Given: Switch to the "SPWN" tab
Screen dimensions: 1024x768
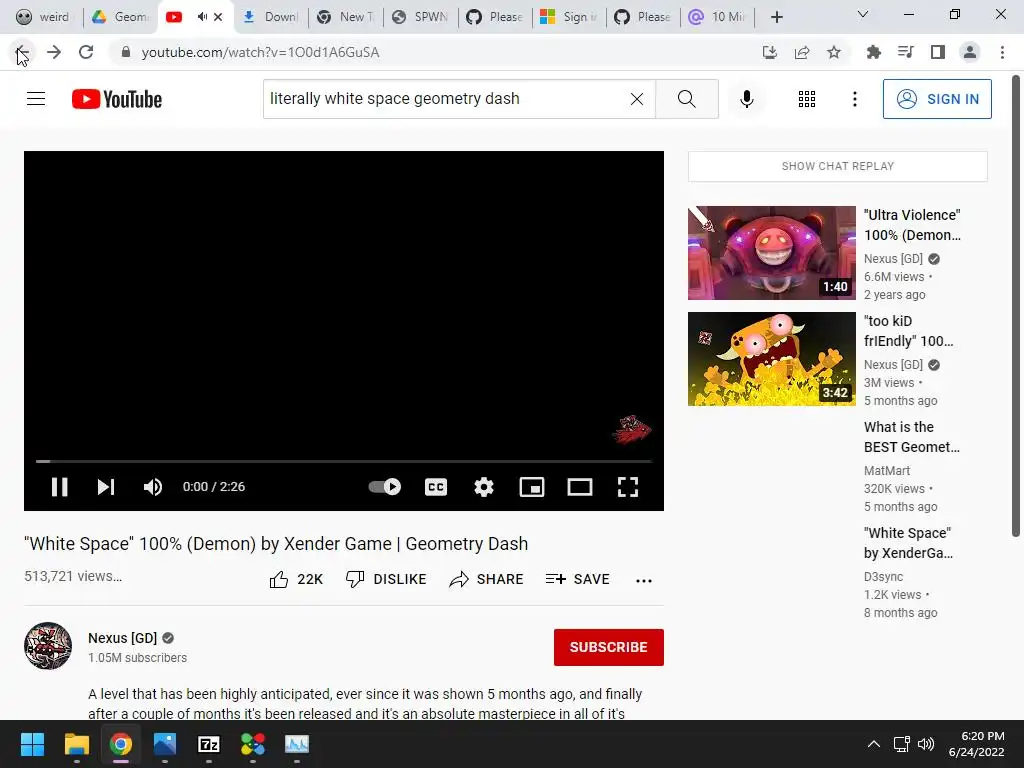Looking at the screenshot, I should [420, 17].
